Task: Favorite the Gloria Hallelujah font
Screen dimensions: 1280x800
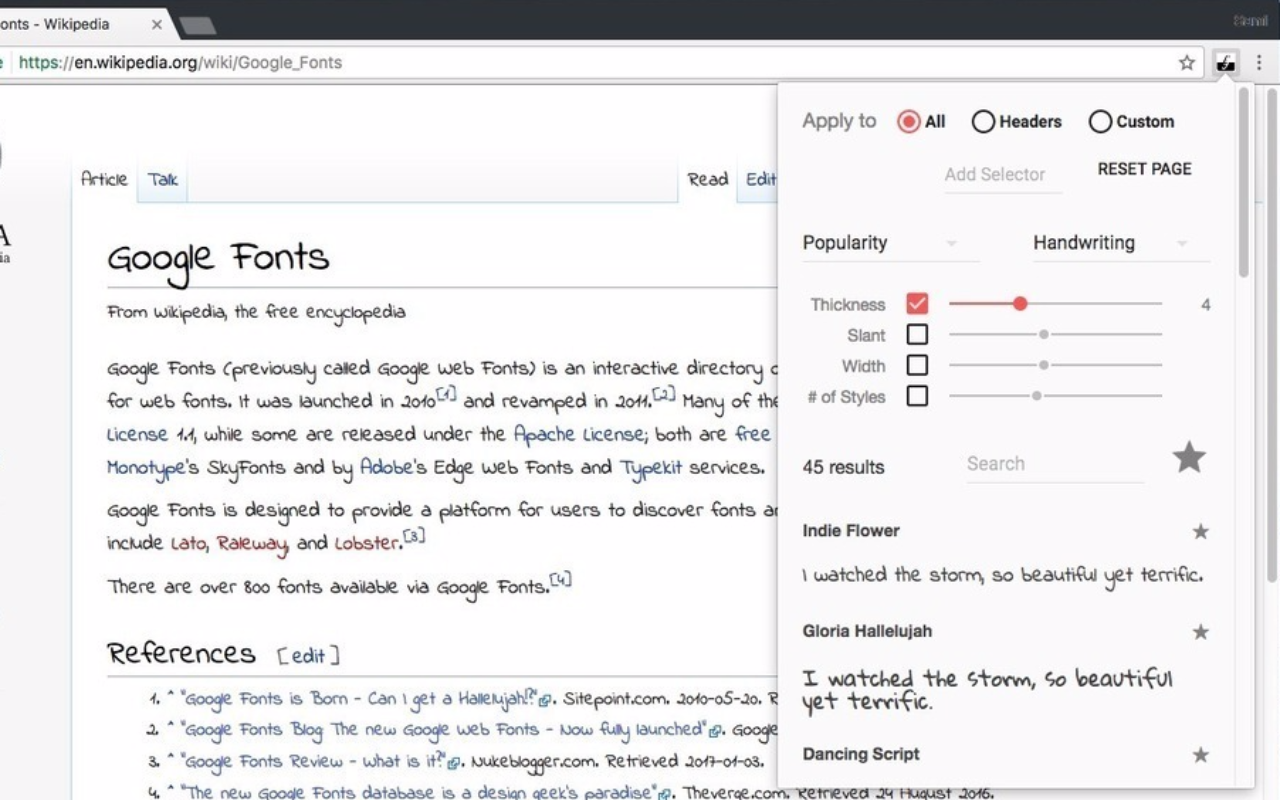Action: point(1200,632)
